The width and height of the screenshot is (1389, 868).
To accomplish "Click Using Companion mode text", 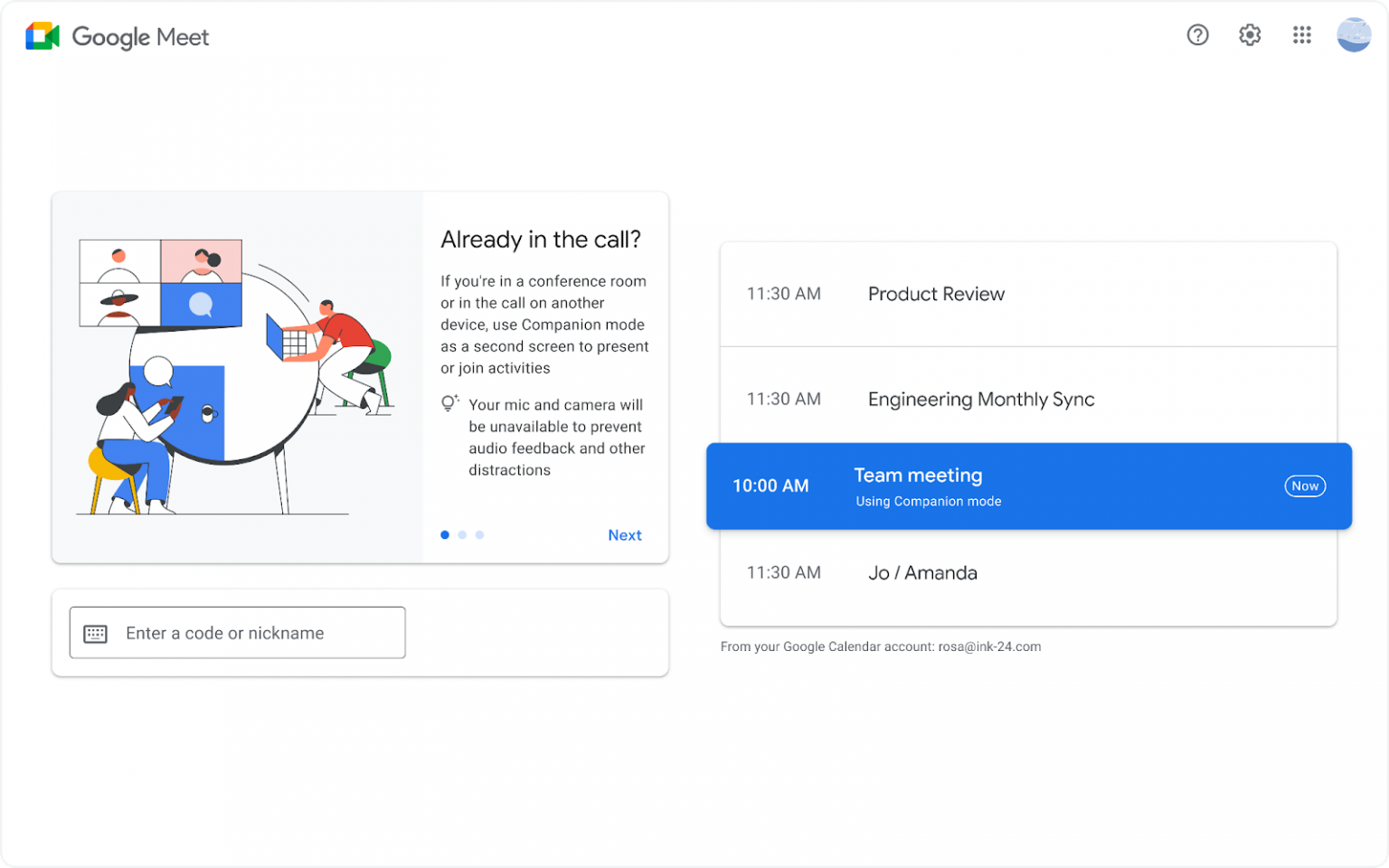I will (x=928, y=501).
